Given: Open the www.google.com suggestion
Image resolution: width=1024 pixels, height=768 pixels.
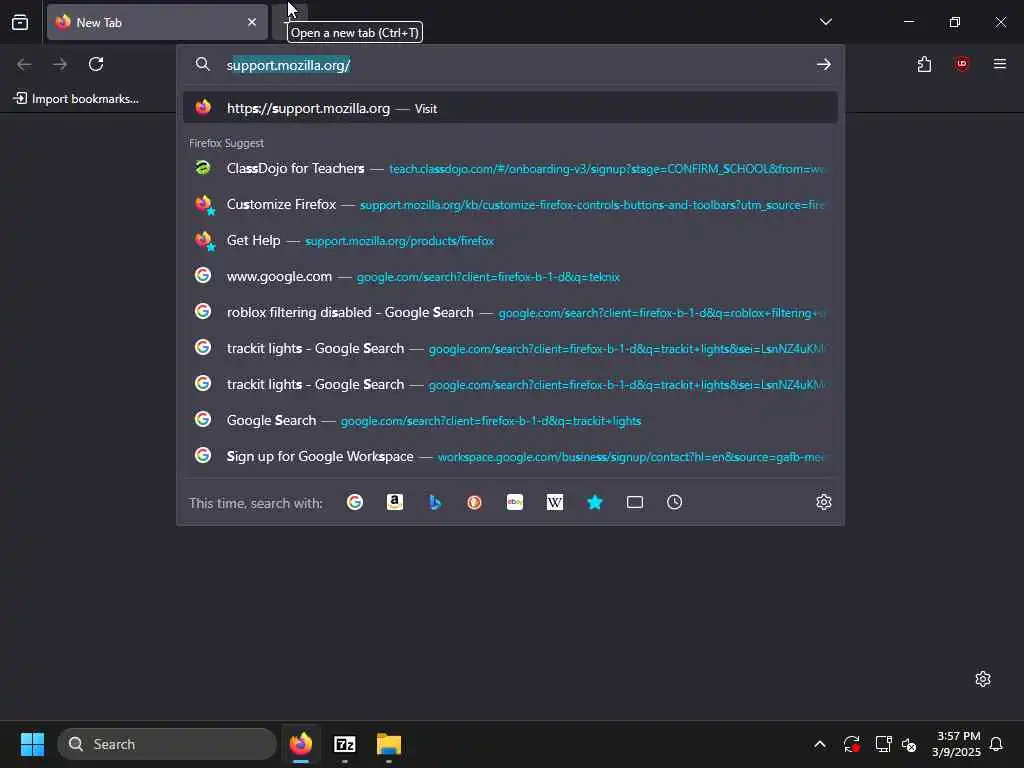Looking at the screenshot, I should (510, 276).
